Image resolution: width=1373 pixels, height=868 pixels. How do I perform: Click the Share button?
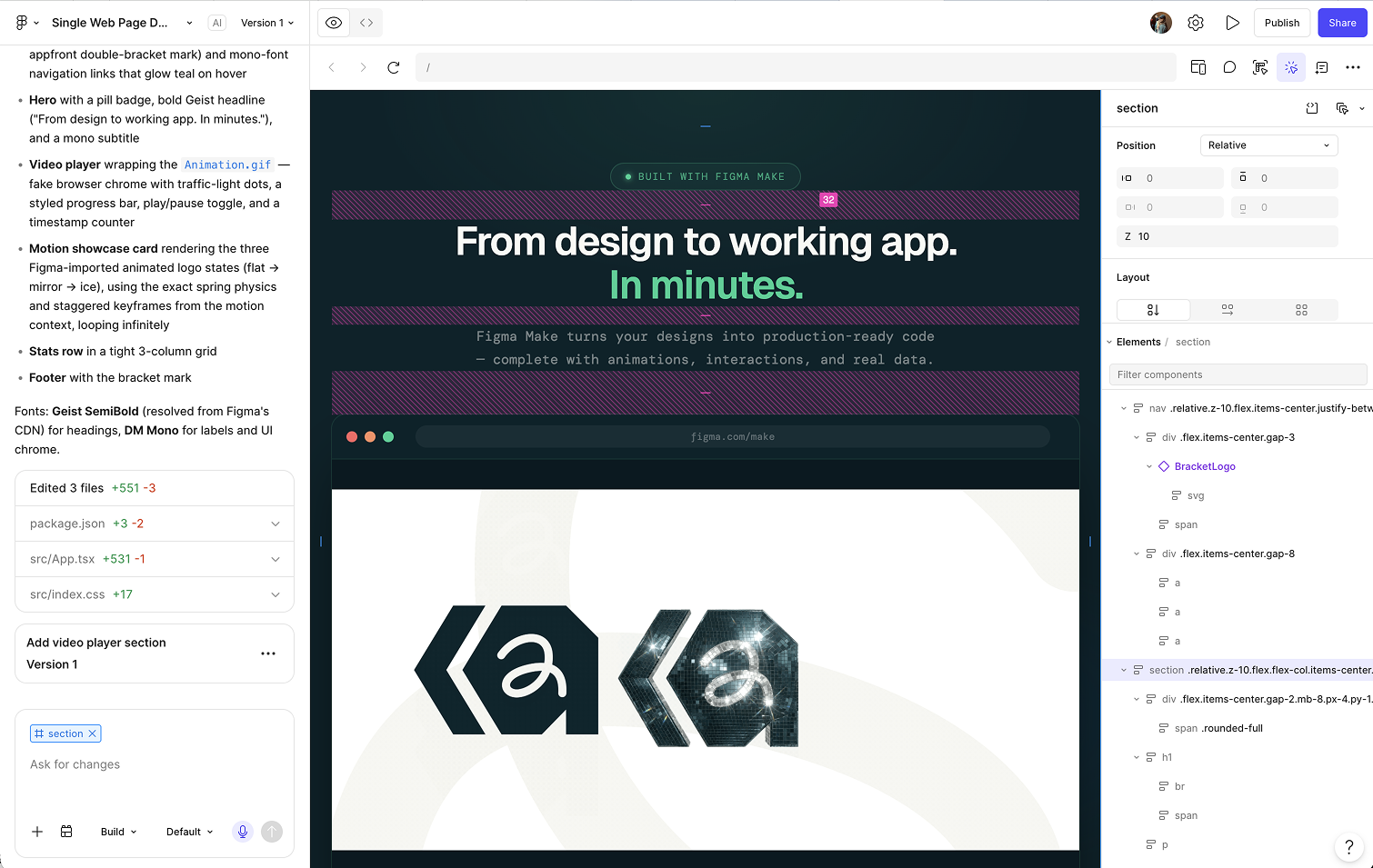coord(1342,23)
